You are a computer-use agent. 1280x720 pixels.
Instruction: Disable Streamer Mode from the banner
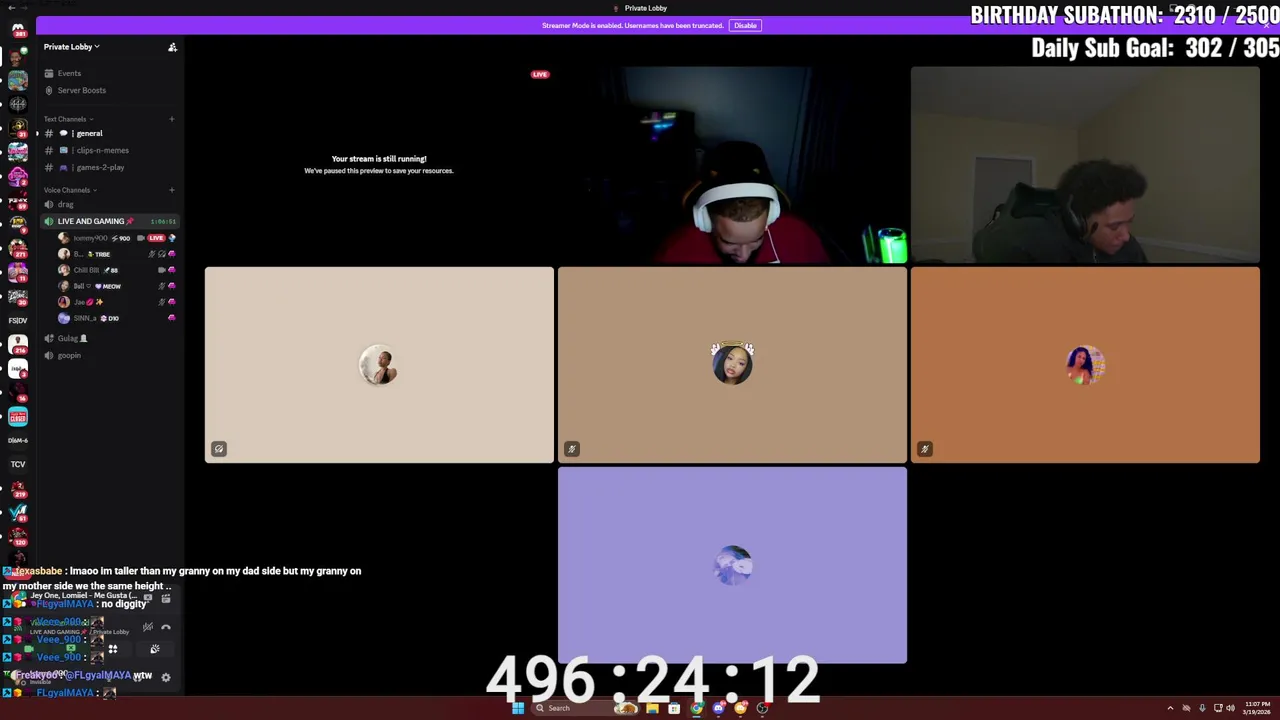(745, 25)
